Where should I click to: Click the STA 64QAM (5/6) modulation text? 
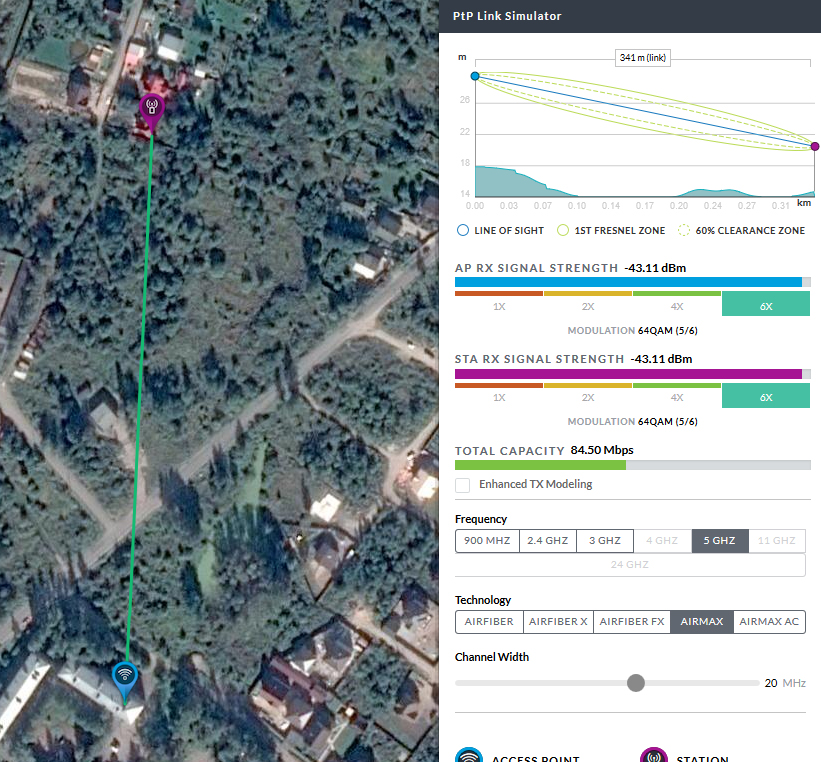click(x=668, y=422)
